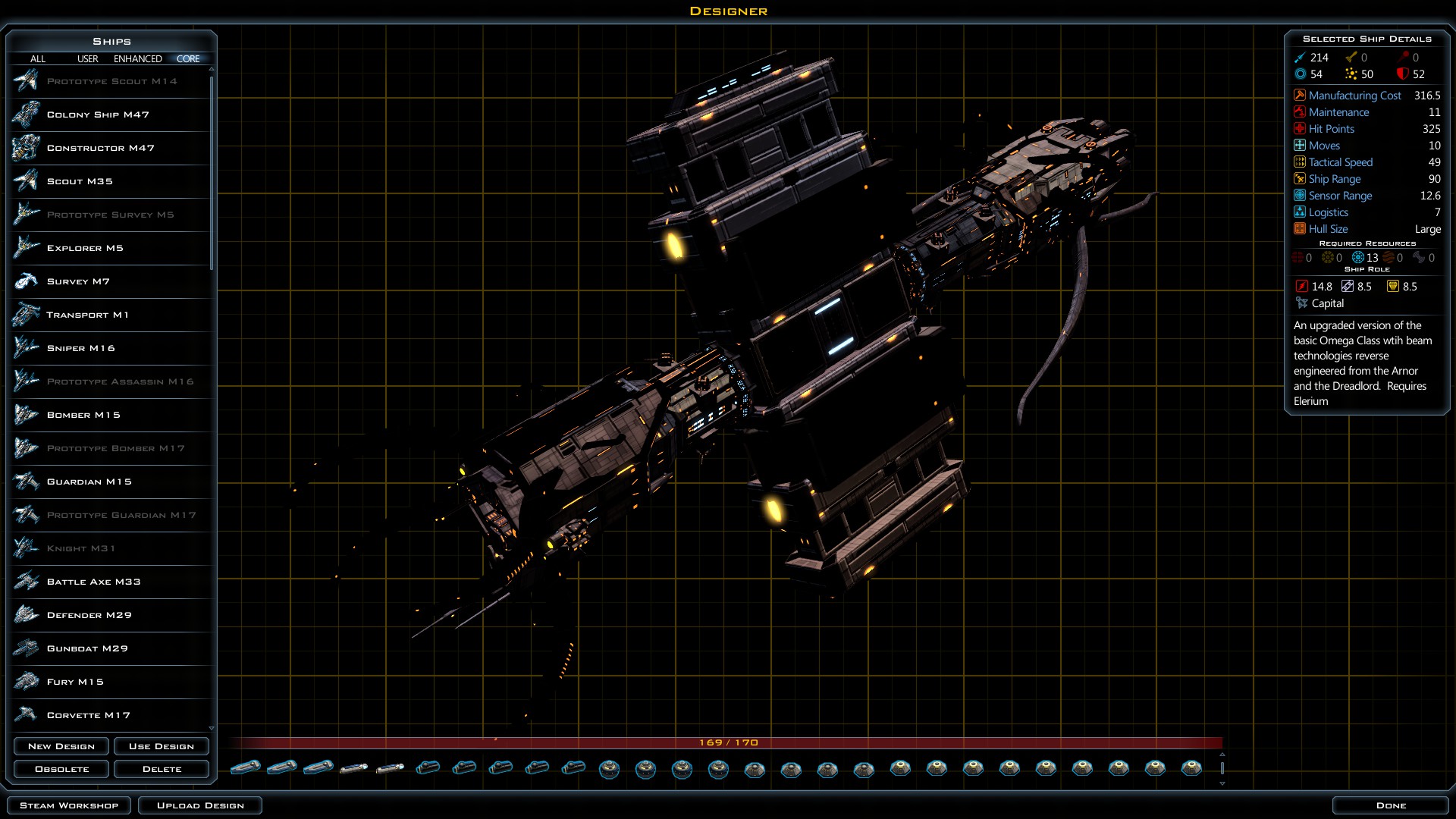Click the Tactical Speed icon

pos(1300,162)
